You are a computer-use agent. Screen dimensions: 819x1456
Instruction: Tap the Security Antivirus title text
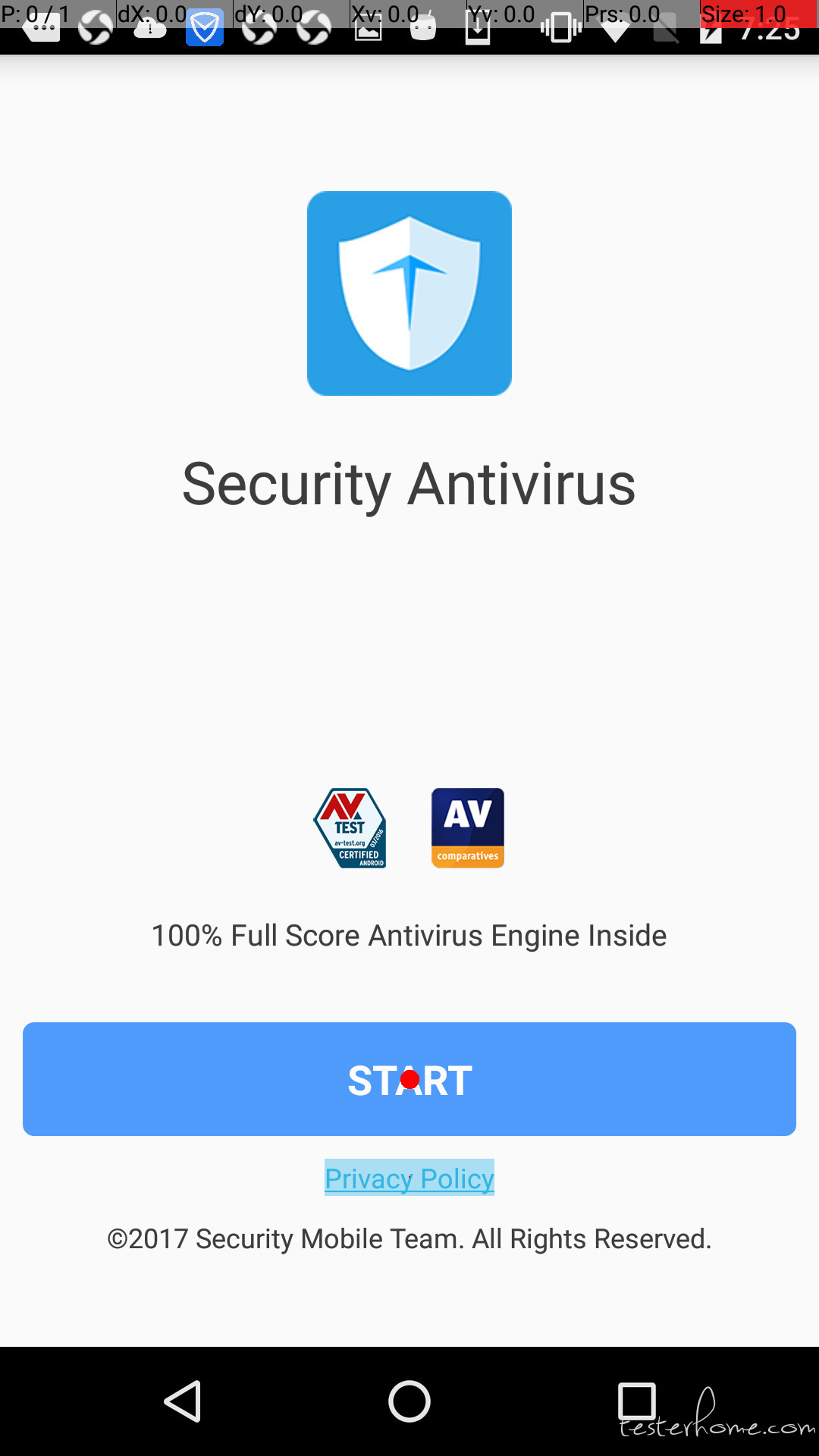coord(409,484)
